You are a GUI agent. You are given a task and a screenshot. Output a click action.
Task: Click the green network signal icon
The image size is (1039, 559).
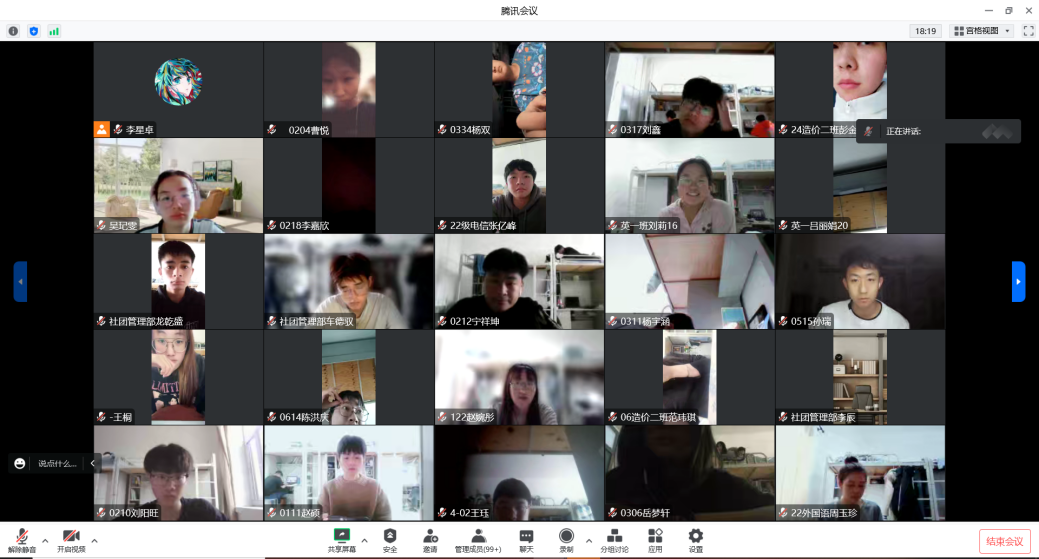(x=54, y=31)
